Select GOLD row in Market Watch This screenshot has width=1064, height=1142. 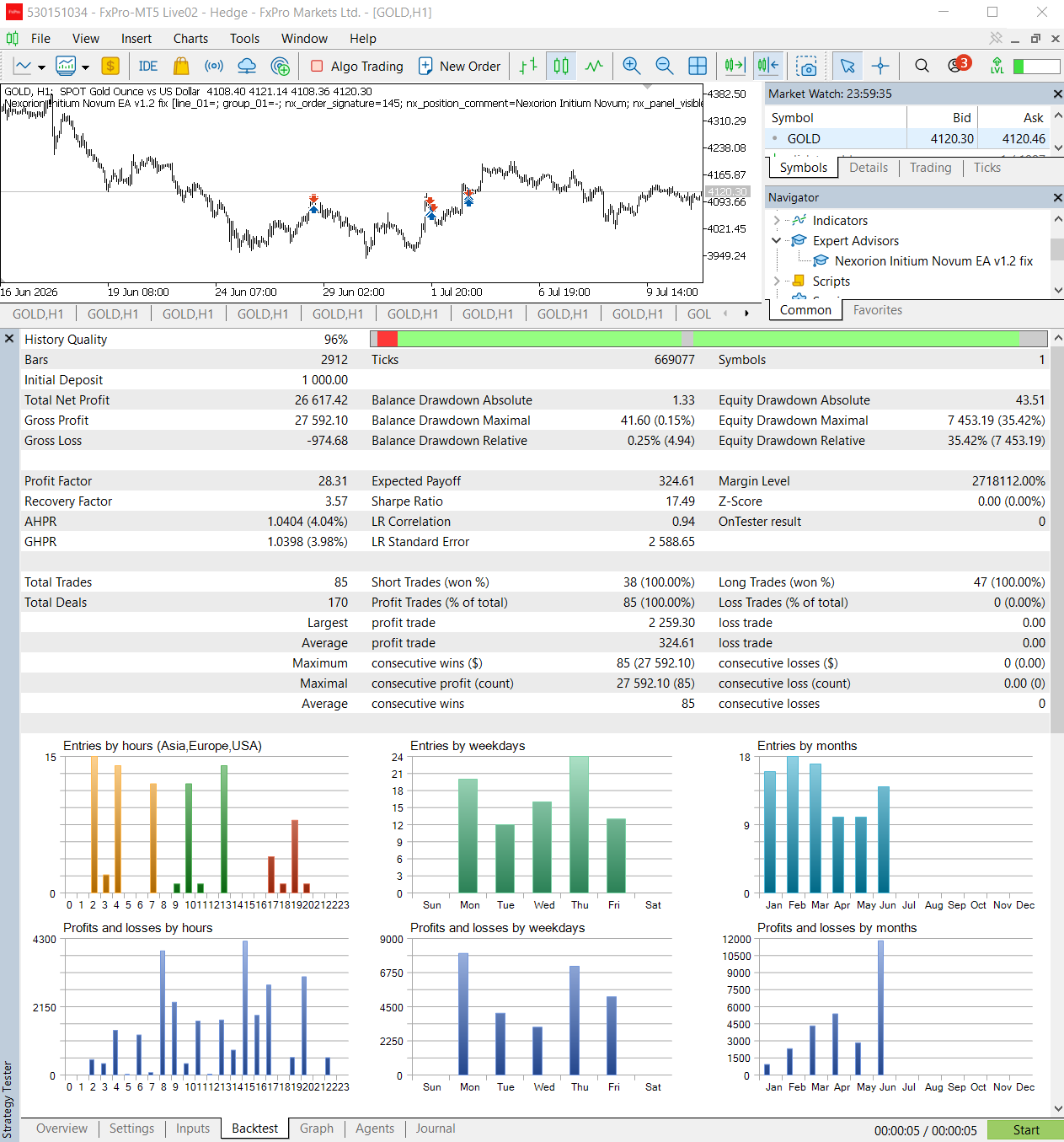(x=908, y=139)
